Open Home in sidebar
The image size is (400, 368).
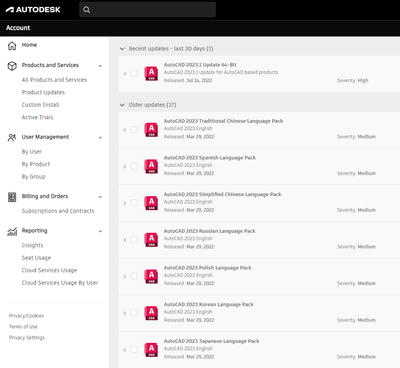coord(29,45)
